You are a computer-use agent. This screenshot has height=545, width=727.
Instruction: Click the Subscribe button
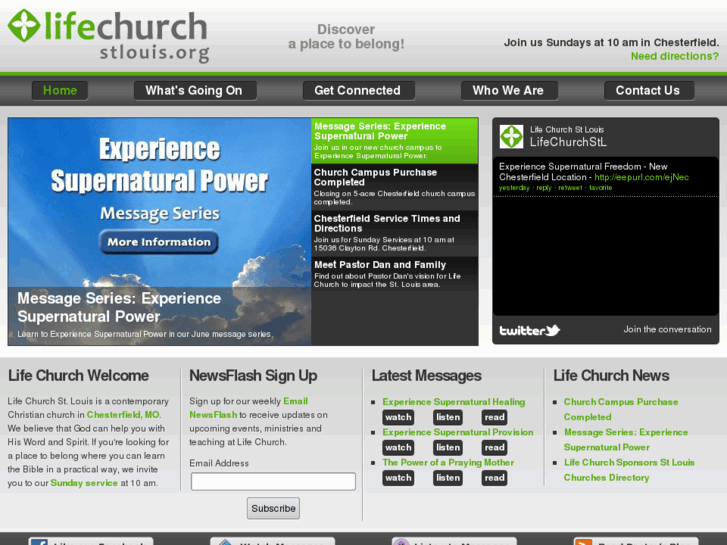click(x=273, y=508)
